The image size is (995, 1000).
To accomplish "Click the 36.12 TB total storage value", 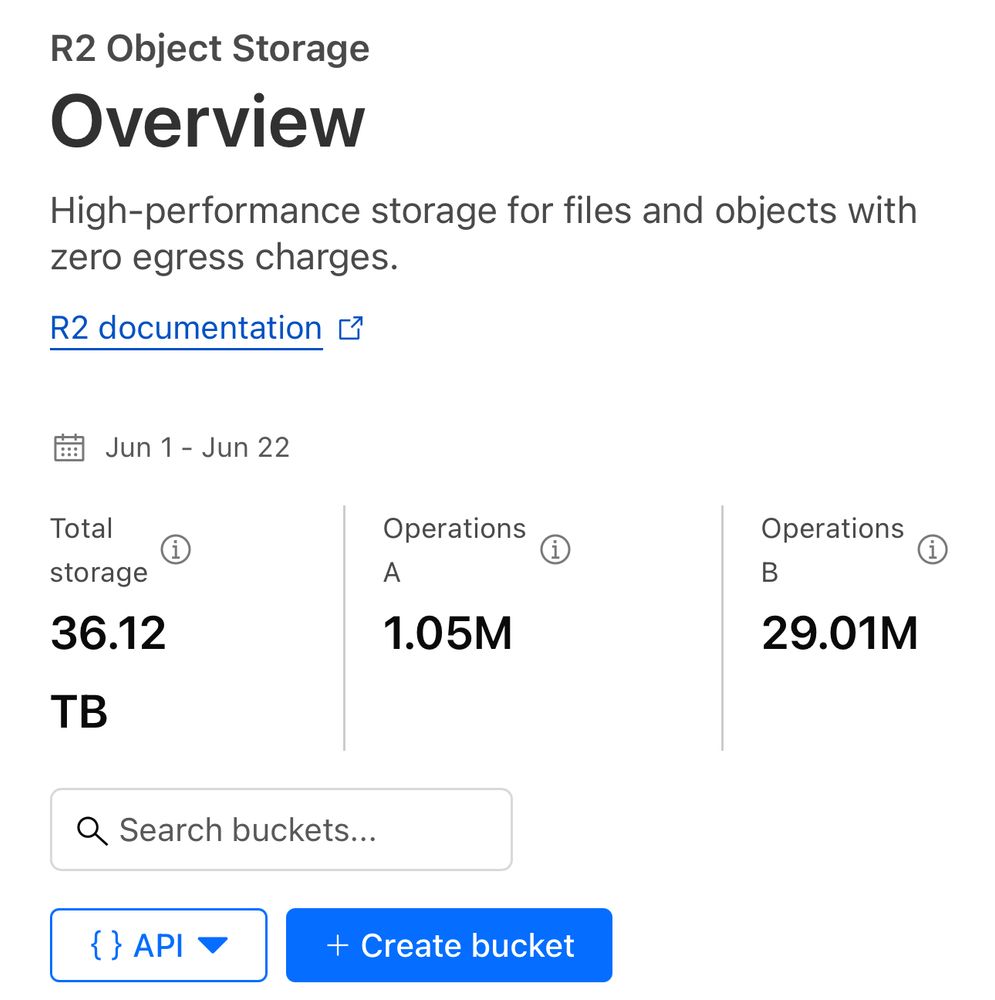I will pos(108,672).
